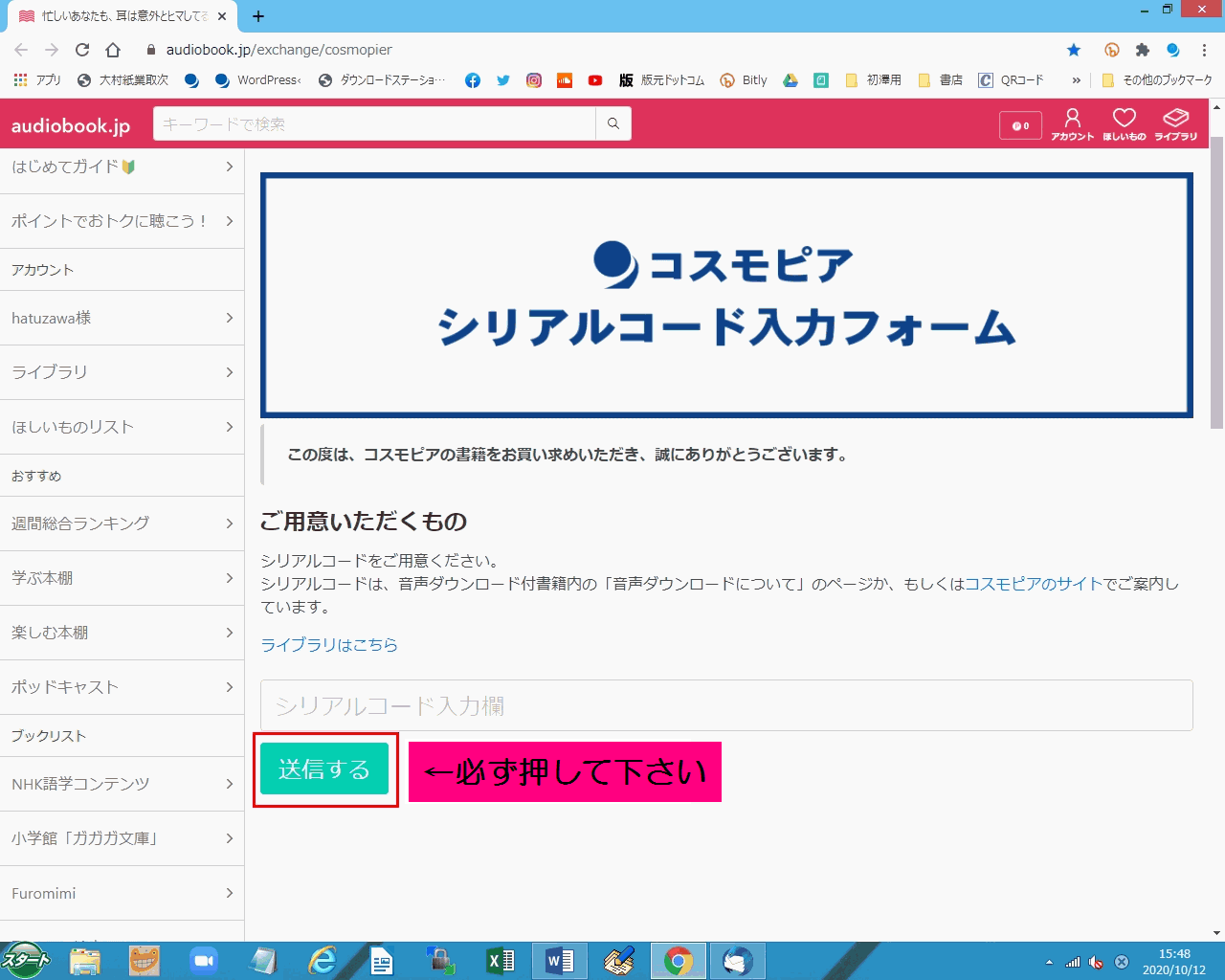
Task: Open Bitly bookmark
Action: pos(744,80)
